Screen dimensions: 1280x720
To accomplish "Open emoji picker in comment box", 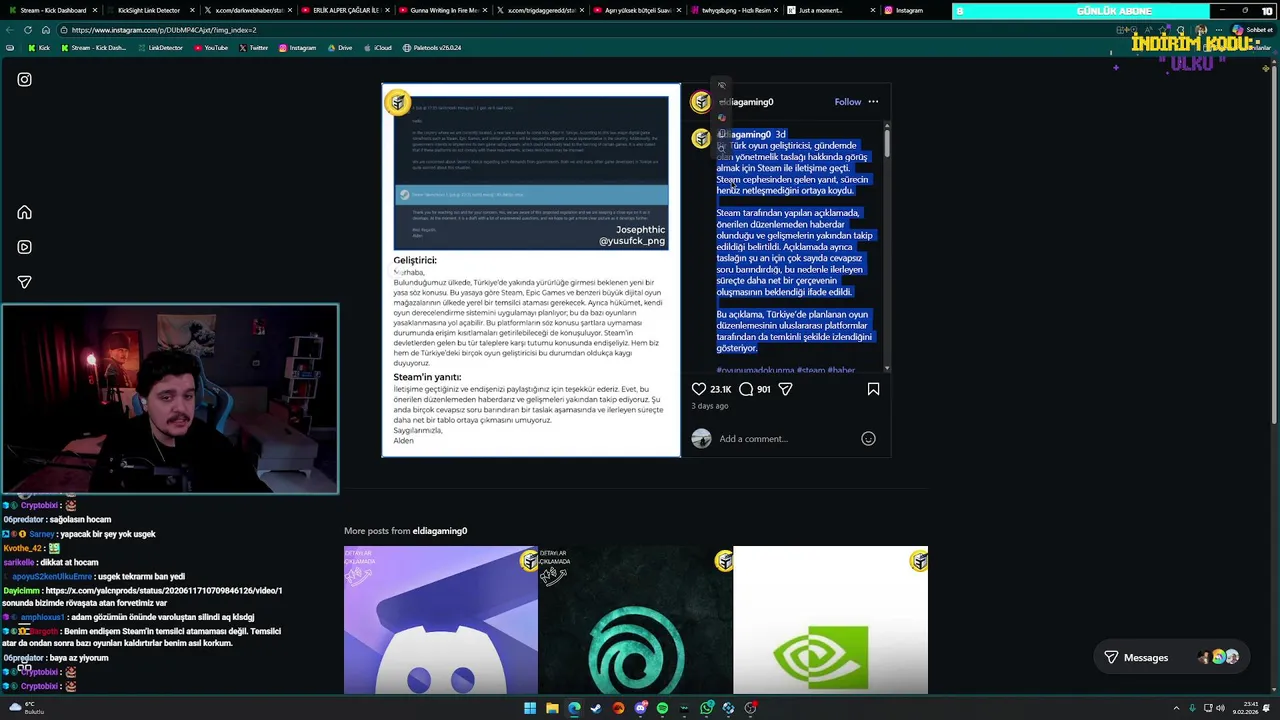I will pyautogui.click(x=868, y=439).
